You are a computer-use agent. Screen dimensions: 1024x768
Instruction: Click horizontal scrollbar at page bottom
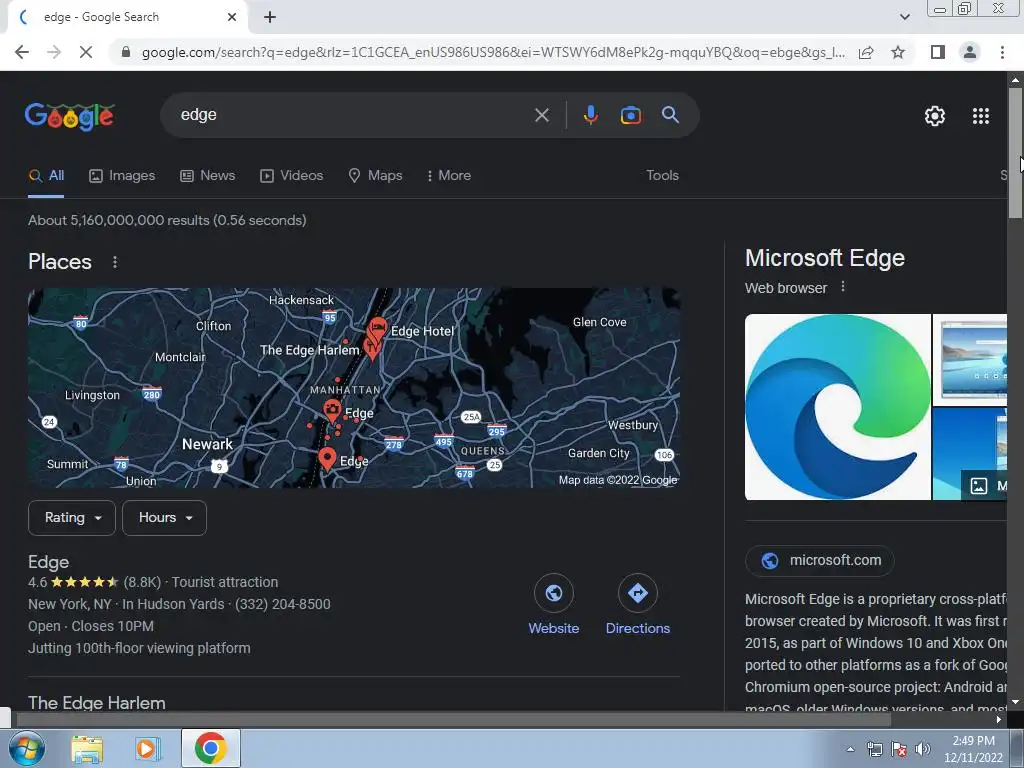point(454,719)
